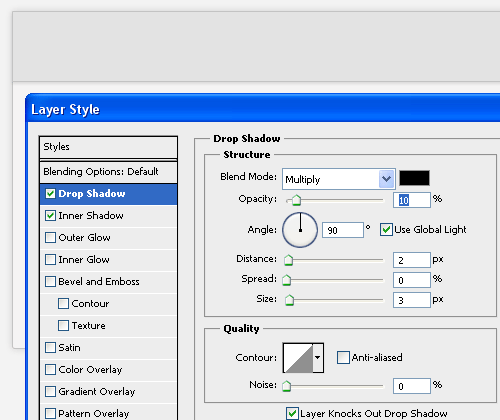500x420 pixels.
Task: Select the Styles list item
Action: click(x=108, y=147)
